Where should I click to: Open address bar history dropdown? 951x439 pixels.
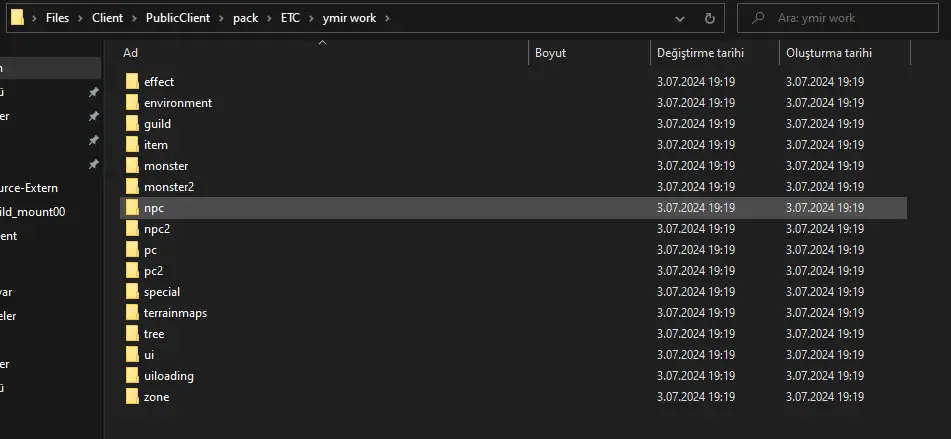680,18
